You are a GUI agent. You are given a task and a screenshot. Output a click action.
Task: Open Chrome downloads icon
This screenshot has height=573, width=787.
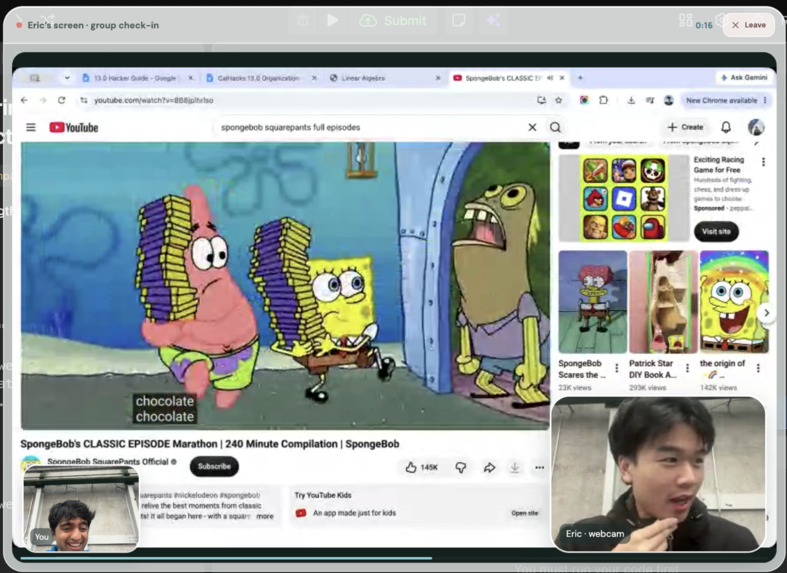pyautogui.click(x=631, y=100)
